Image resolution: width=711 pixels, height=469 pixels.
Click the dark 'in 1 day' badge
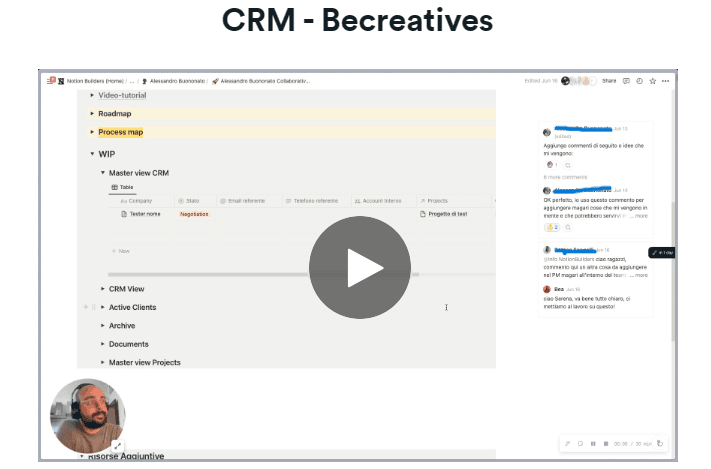[662, 253]
